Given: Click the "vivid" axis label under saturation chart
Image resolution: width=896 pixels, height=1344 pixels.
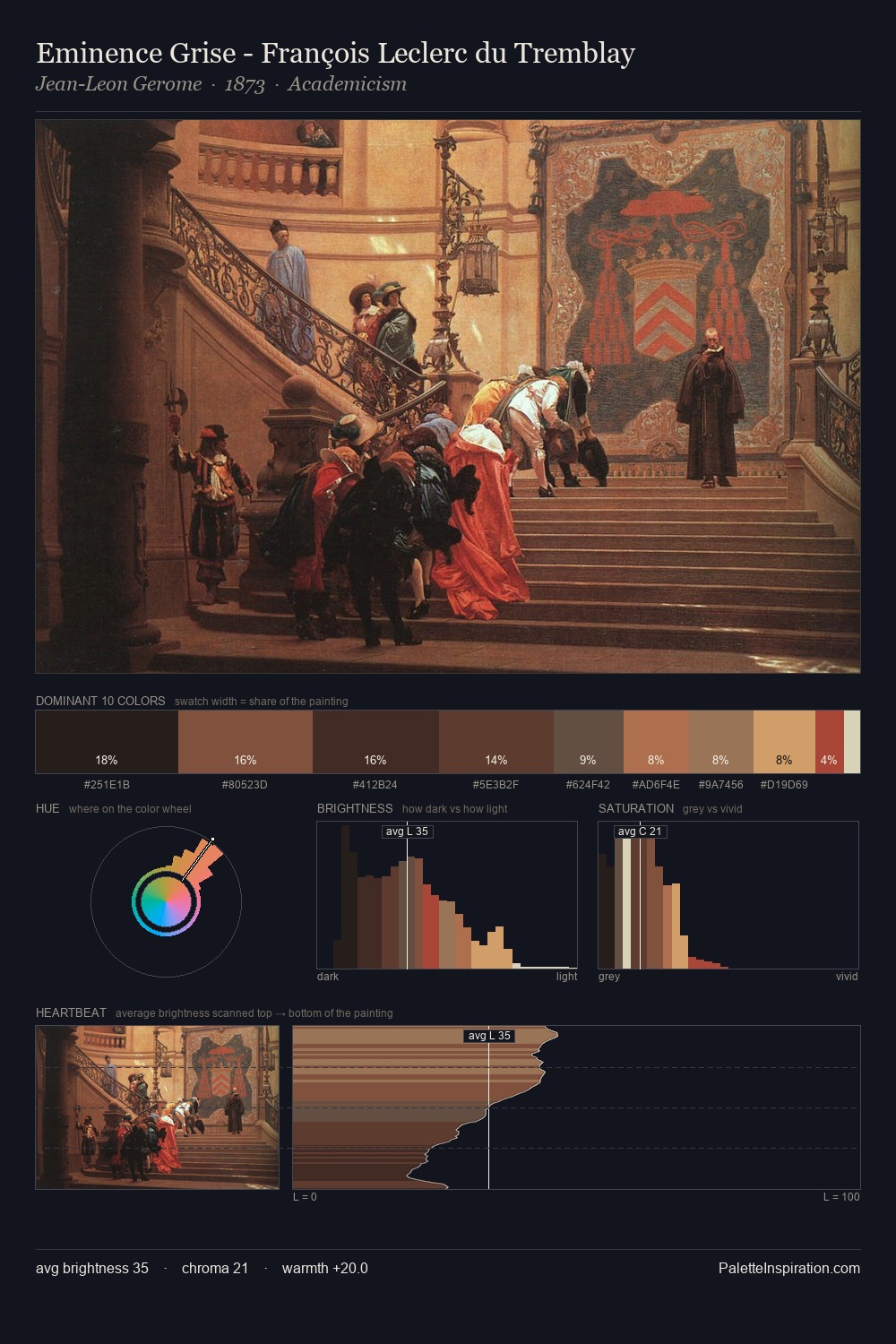Looking at the screenshot, I should [847, 977].
